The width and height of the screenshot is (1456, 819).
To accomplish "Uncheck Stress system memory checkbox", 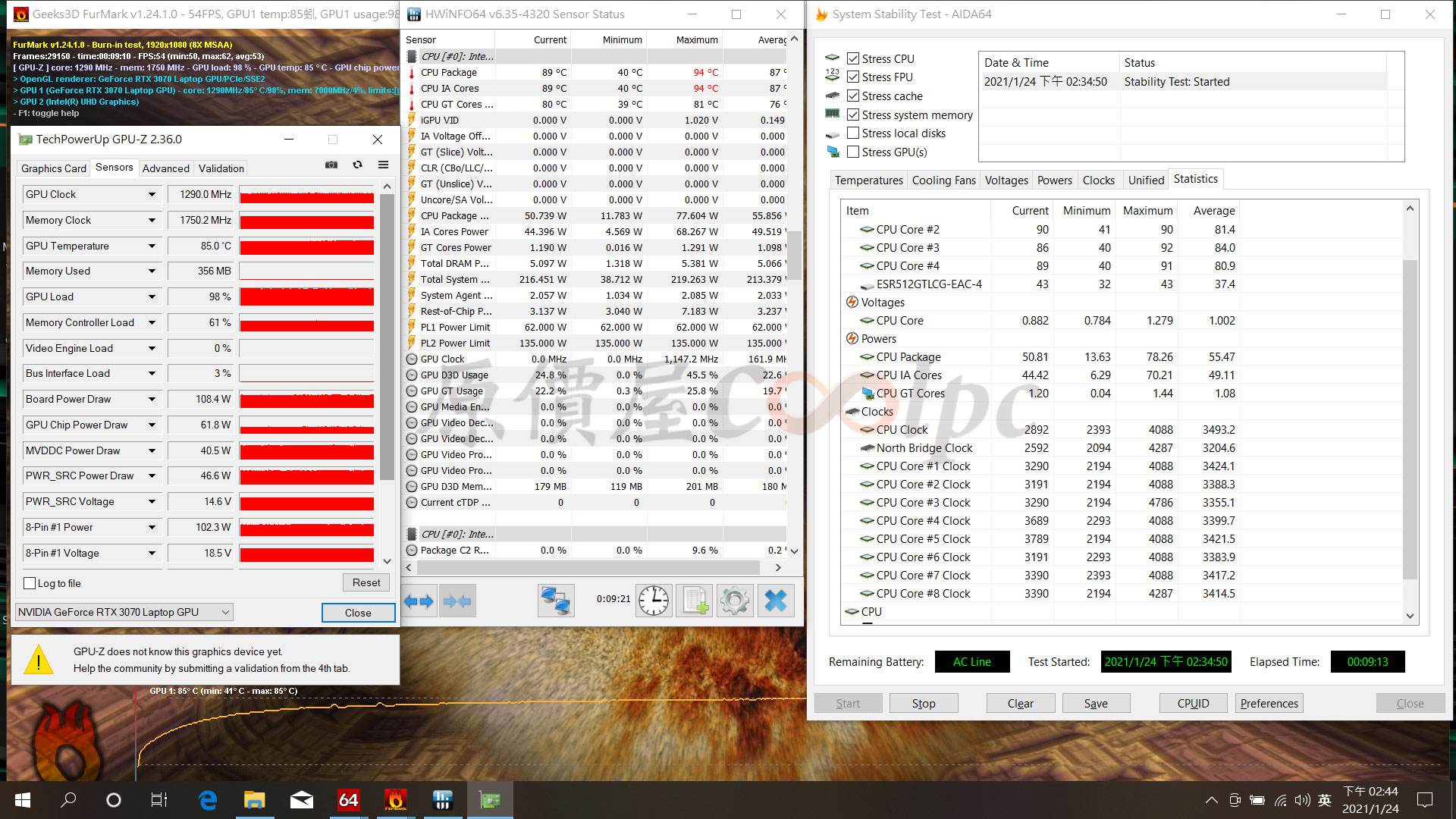I will [853, 115].
